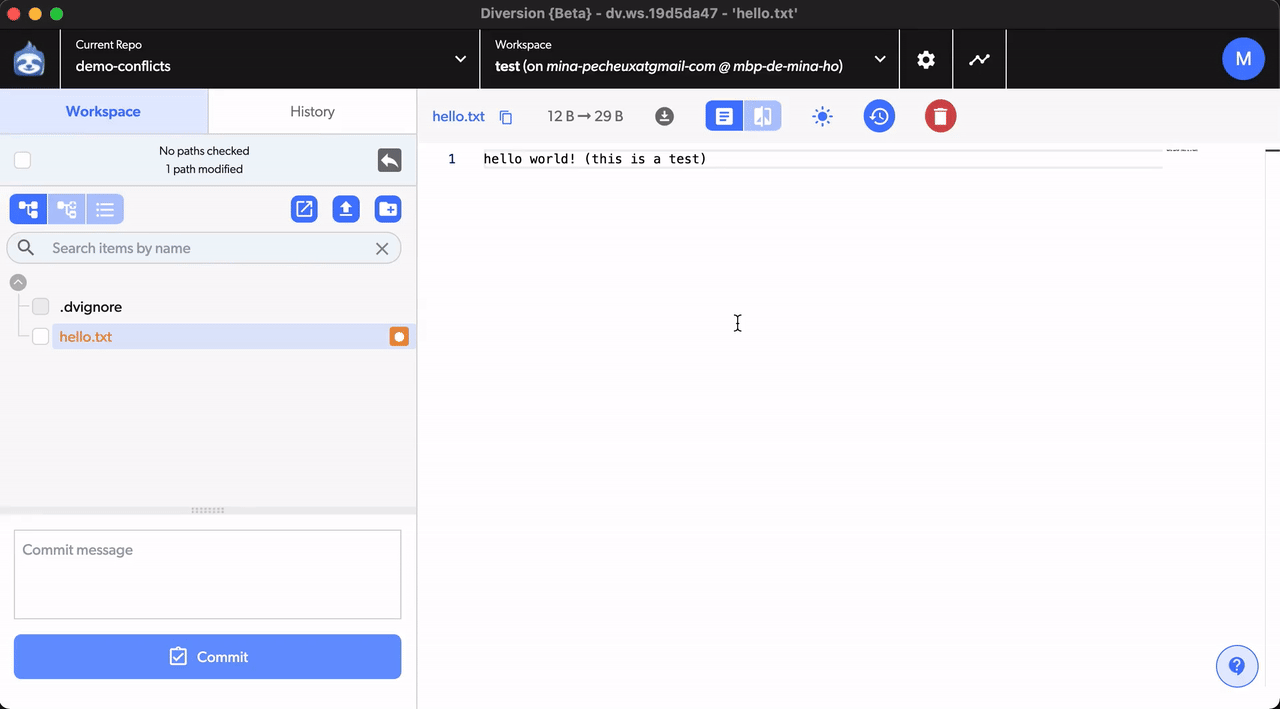The height and width of the screenshot is (709, 1280).
Task: Check the hello.txt checkbox
Action: tap(41, 337)
